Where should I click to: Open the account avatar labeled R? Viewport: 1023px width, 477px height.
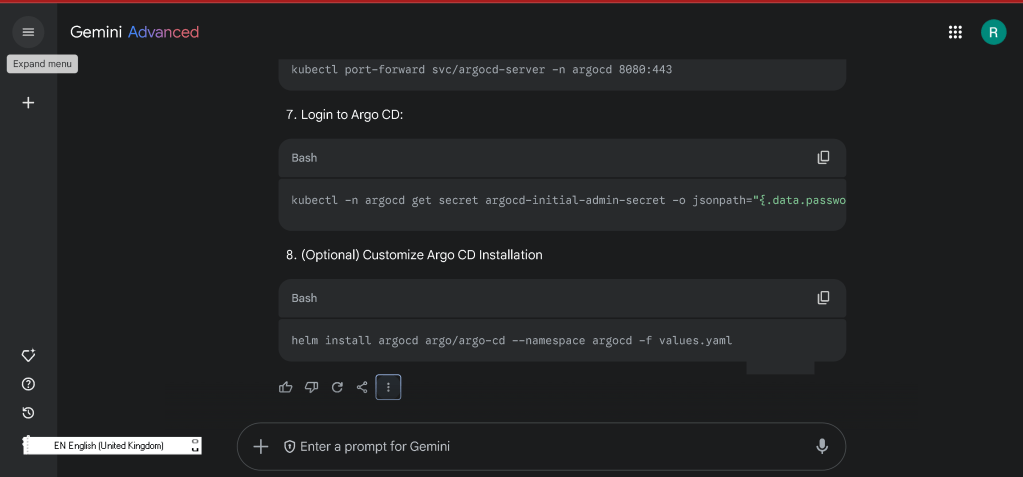click(993, 32)
